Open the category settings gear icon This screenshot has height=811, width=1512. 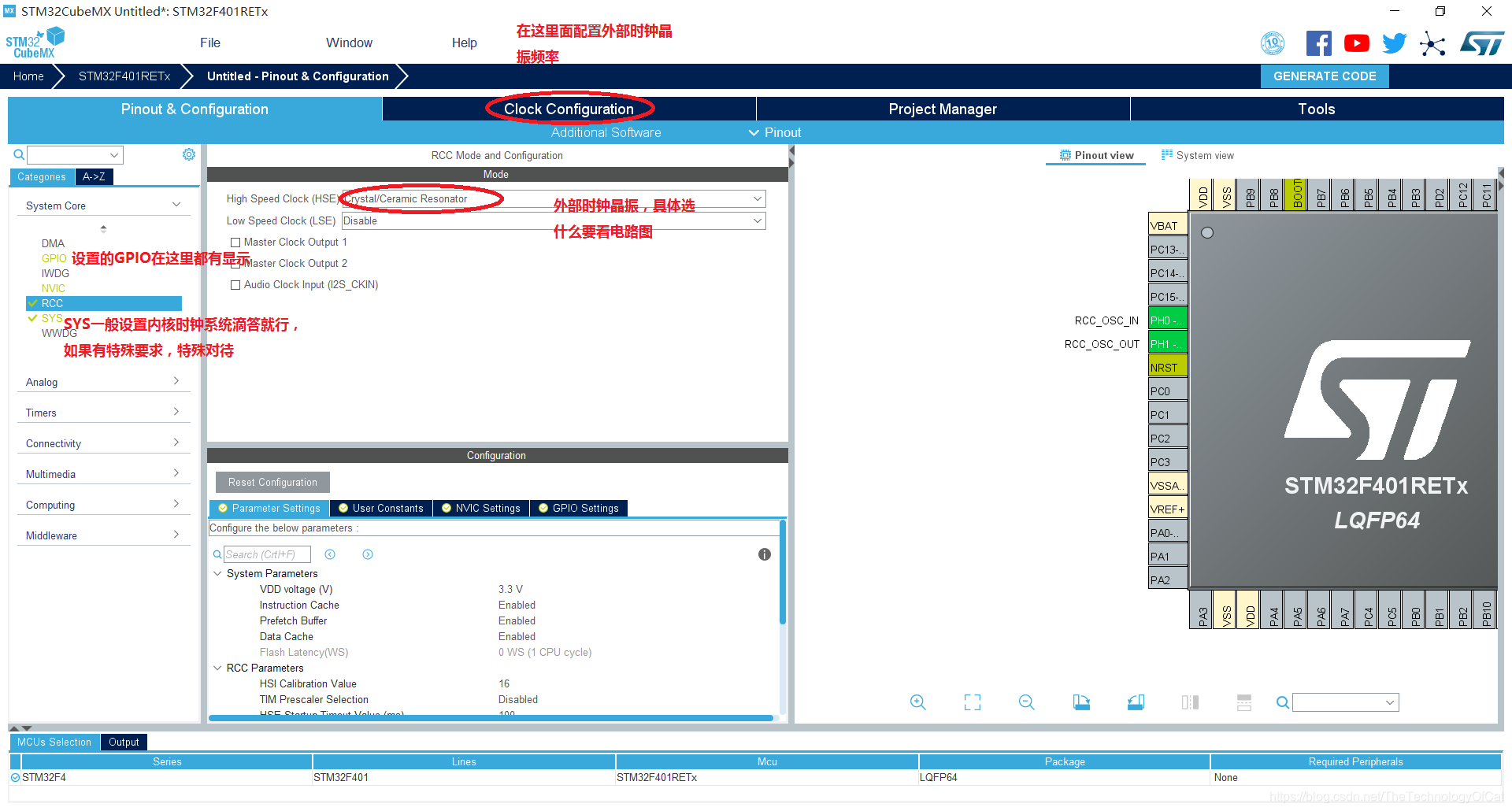point(189,154)
